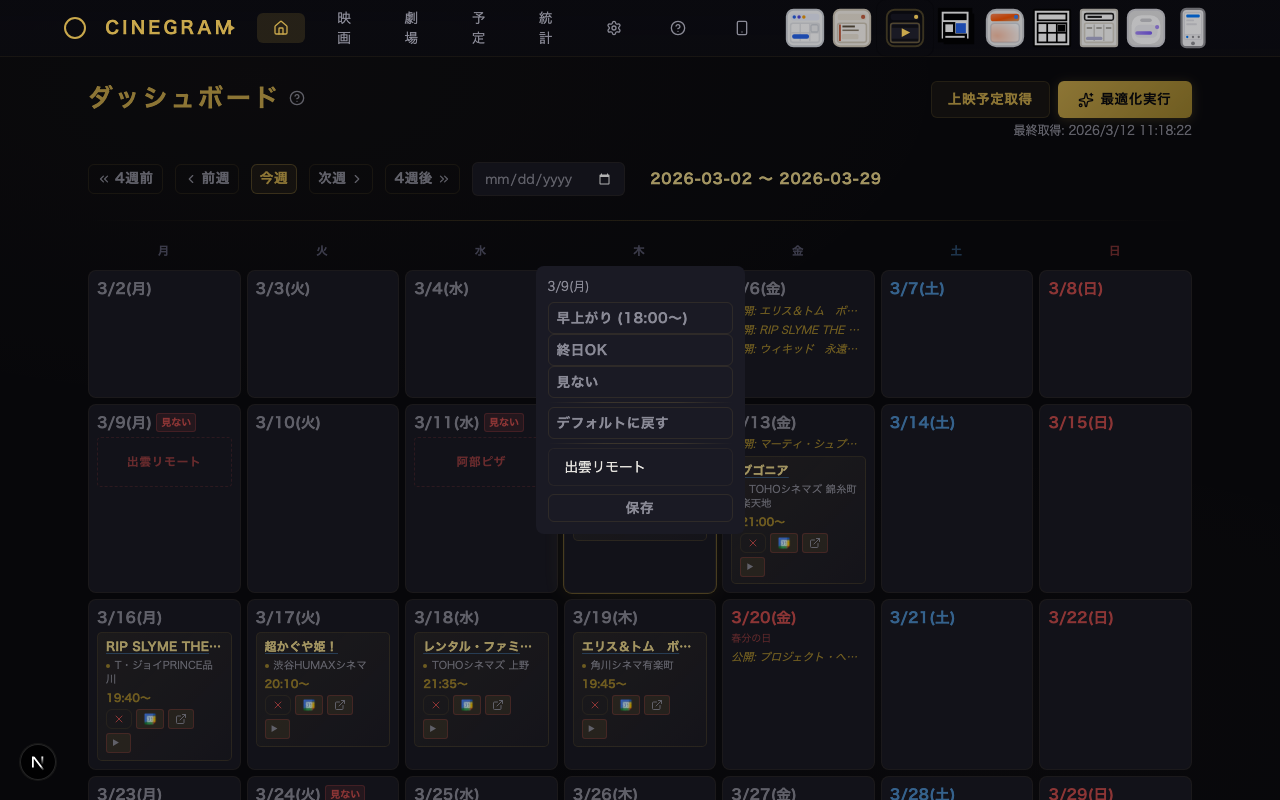Set the day to 見ない in the popup
The height and width of the screenshot is (800, 1280).
(640, 382)
